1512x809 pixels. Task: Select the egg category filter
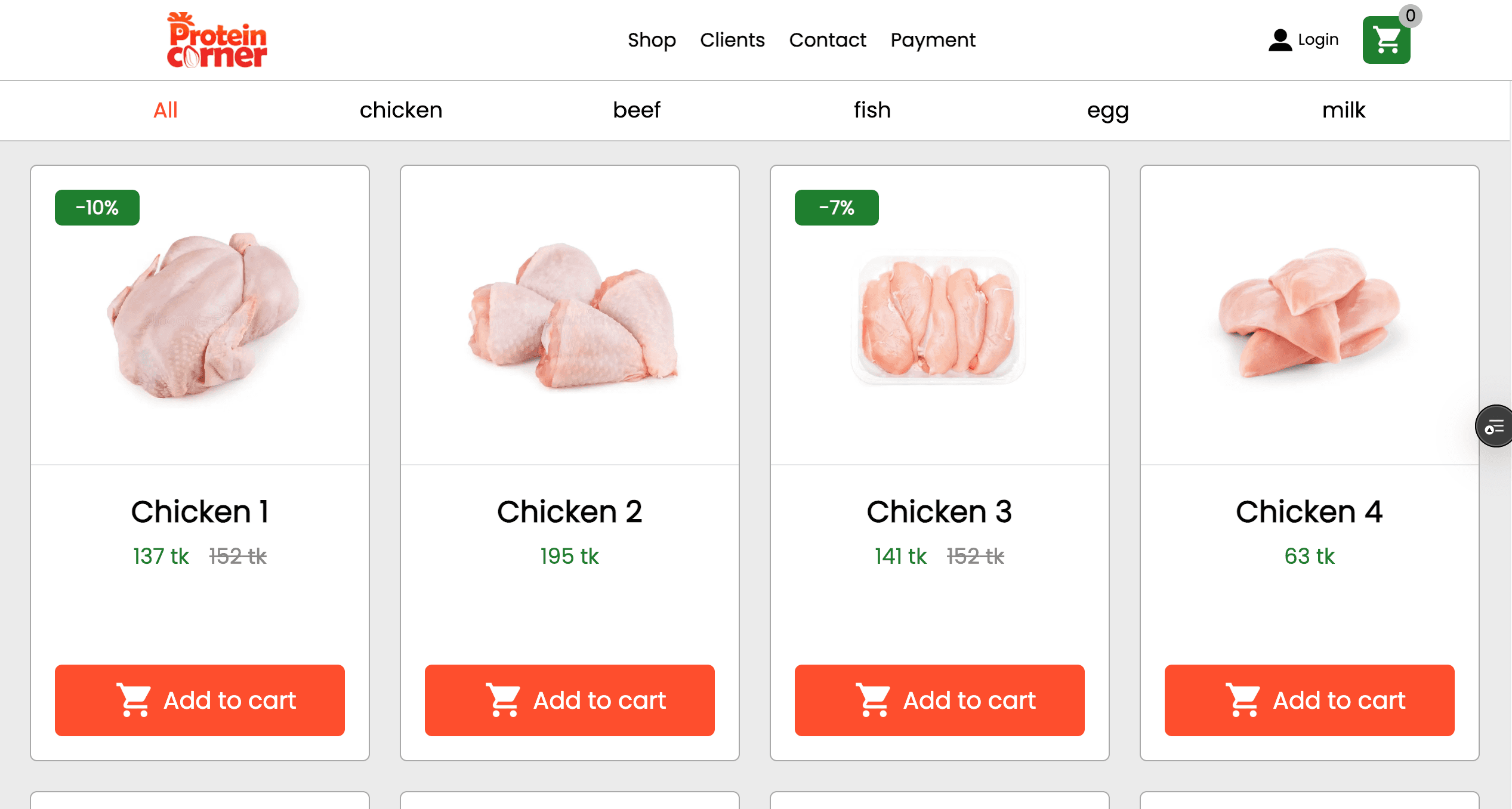(x=1107, y=110)
